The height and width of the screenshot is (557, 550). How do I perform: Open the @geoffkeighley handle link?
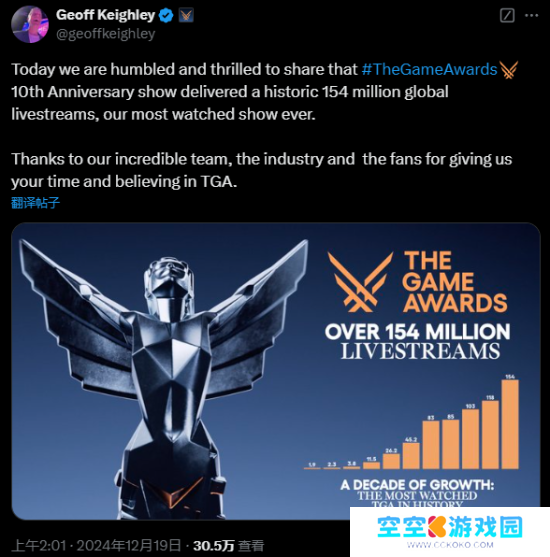[x=106, y=34]
